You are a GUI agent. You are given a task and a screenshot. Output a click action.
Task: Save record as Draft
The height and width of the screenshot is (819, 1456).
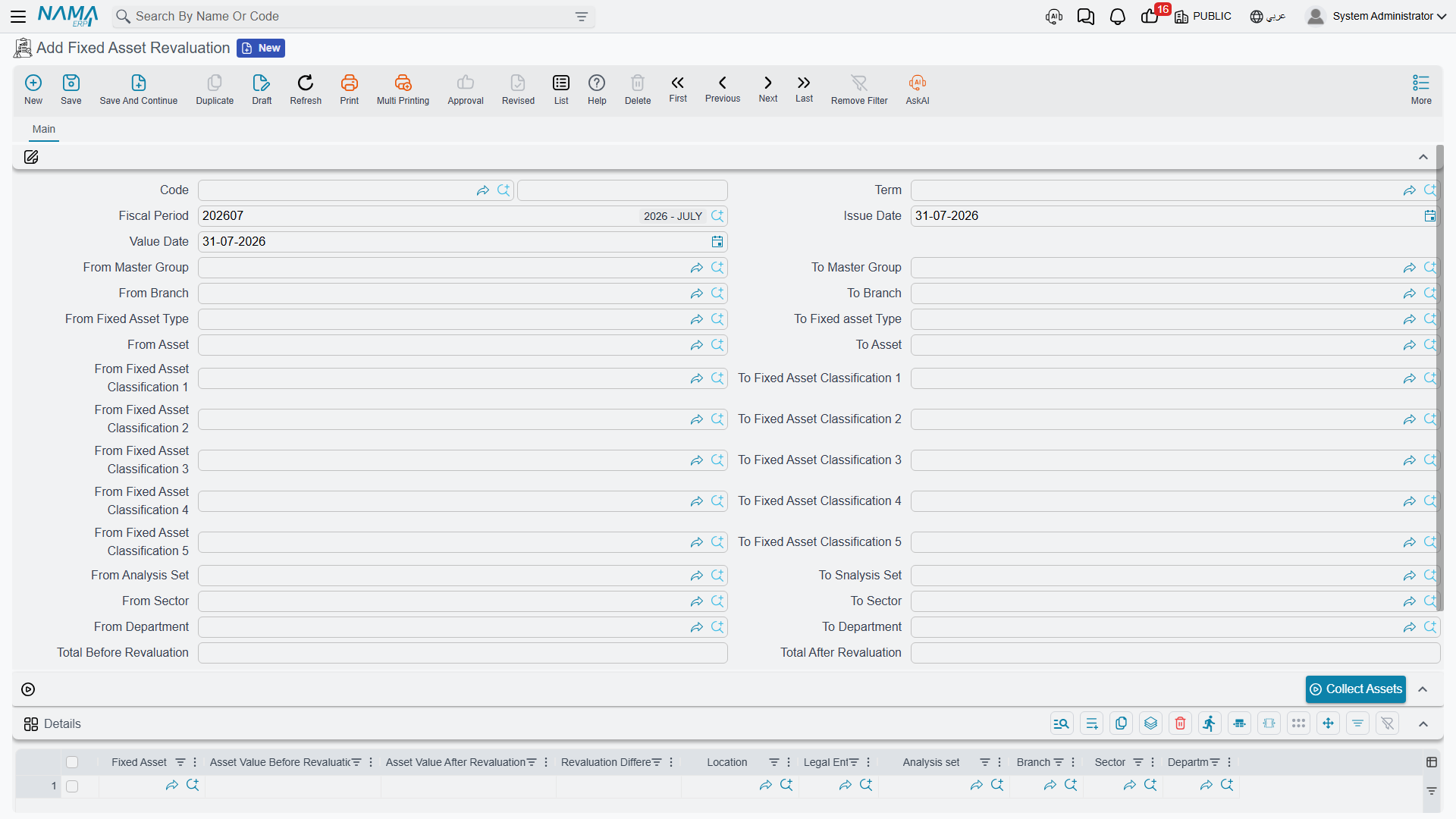[262, 89]
